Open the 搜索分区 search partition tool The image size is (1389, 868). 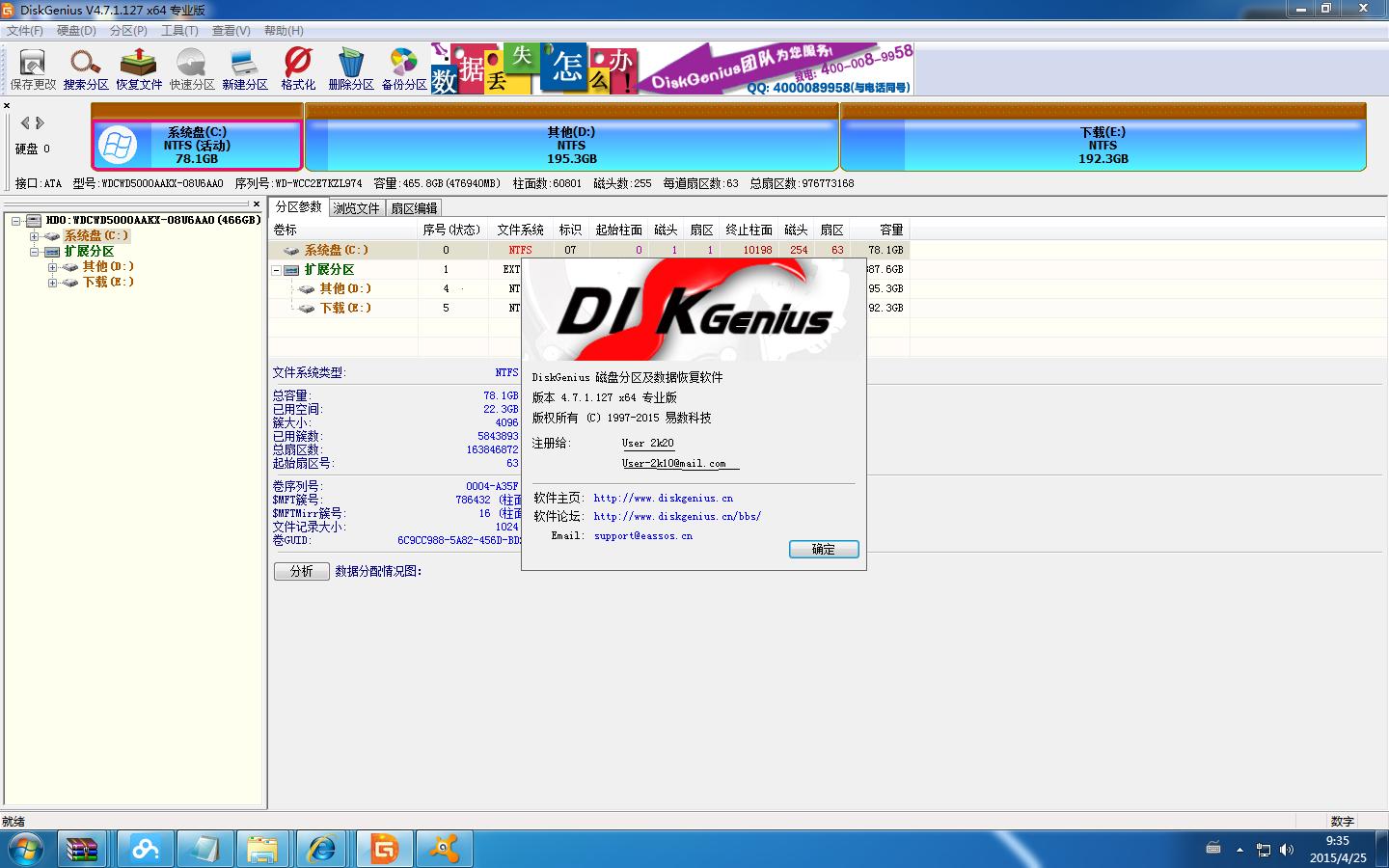pyautogui.click(x=86, y=69)
